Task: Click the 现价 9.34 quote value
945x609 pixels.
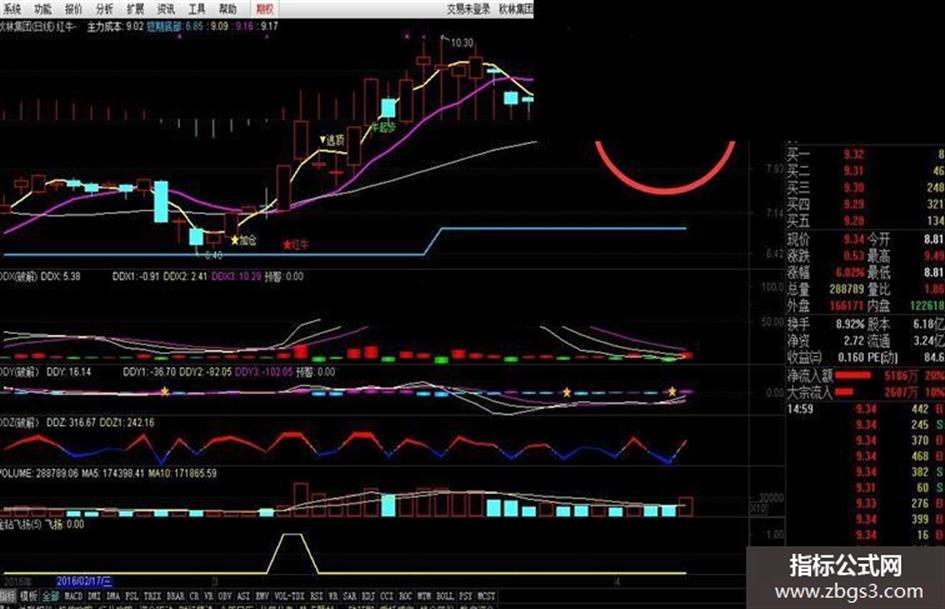Action: [x=853, y=239]
